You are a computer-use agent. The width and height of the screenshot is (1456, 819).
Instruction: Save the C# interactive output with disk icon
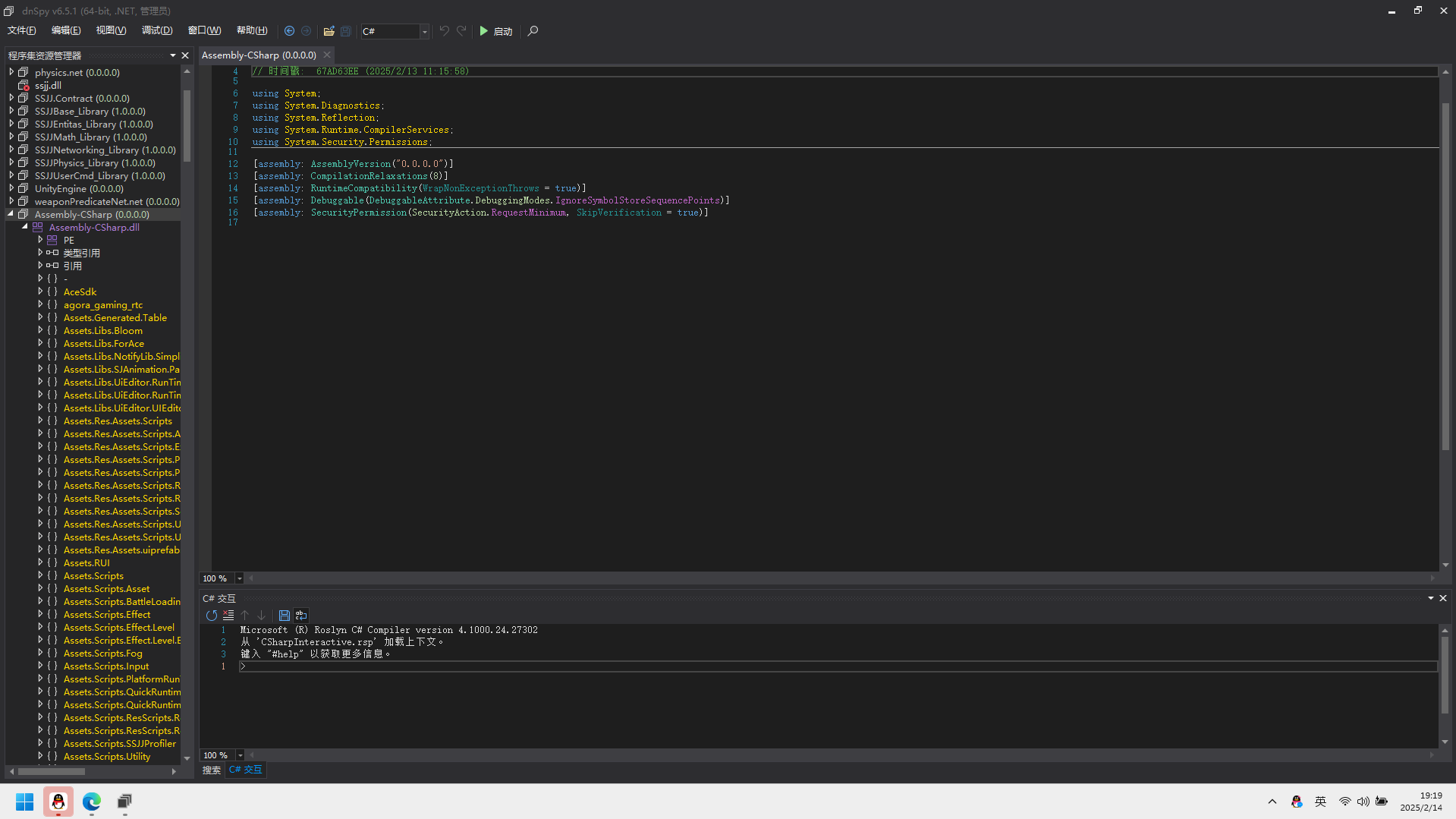(x=284, y=616)
